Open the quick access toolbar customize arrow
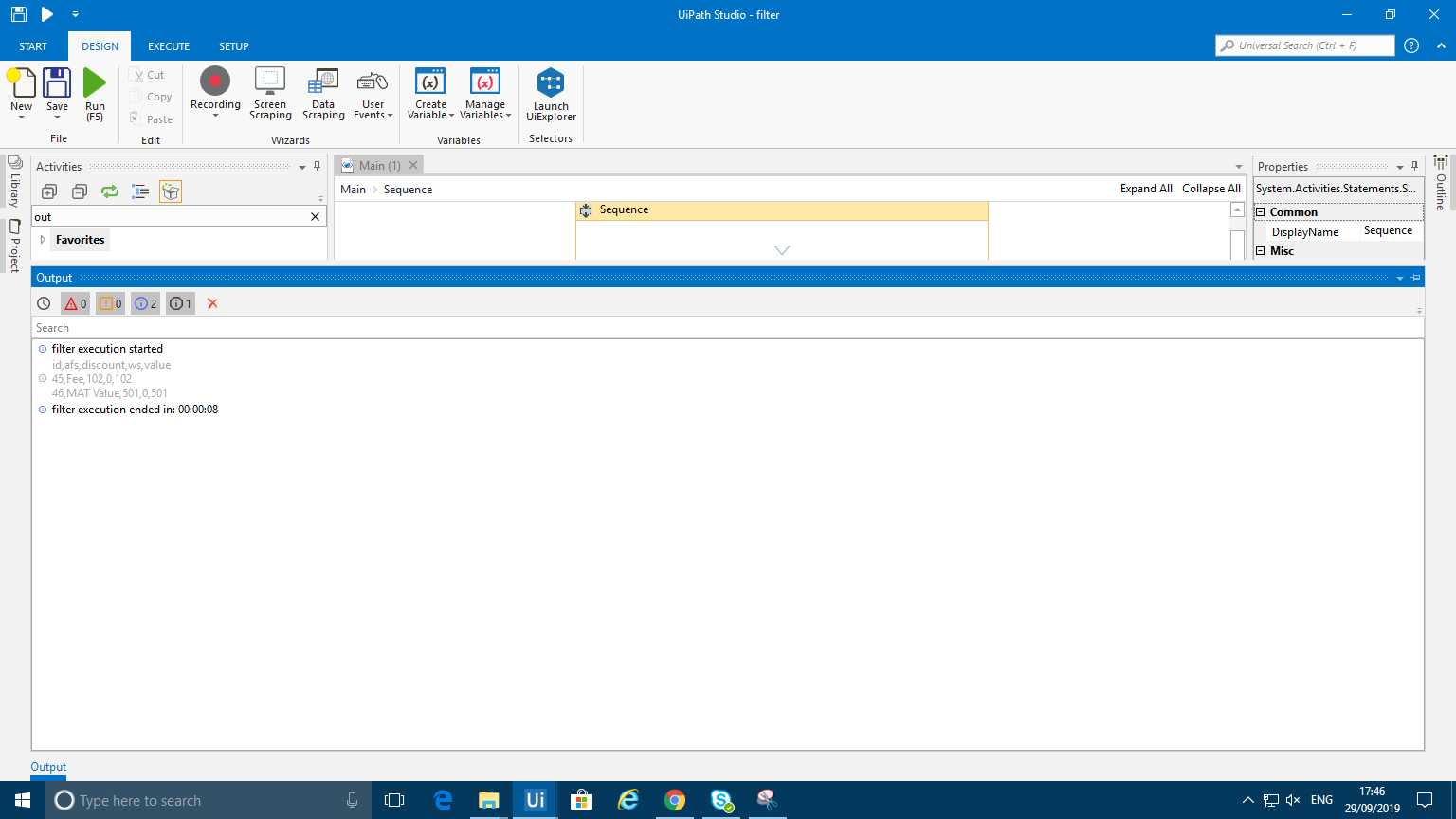 75,14
